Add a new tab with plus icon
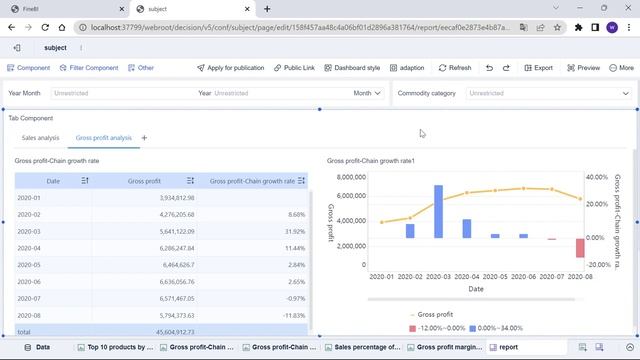640x360 pixels. pos(144,138)
